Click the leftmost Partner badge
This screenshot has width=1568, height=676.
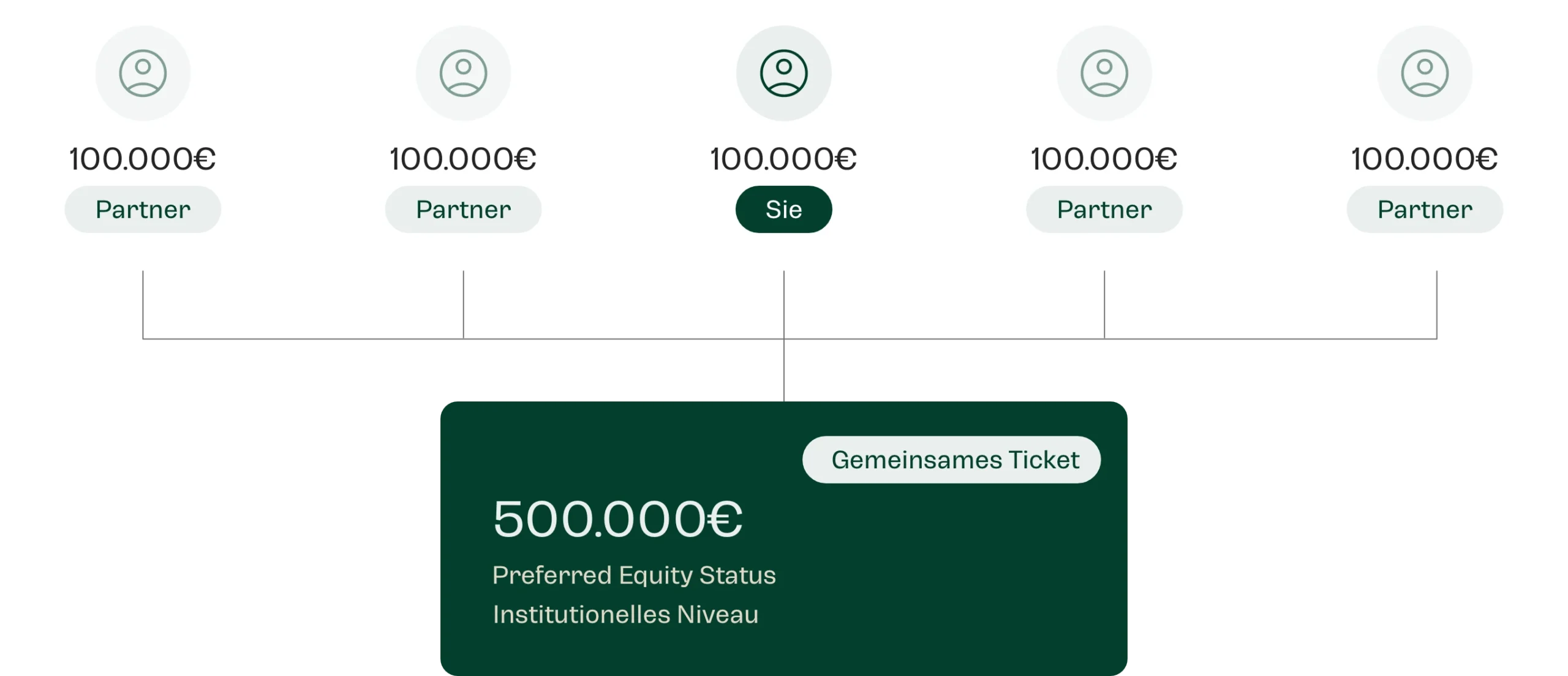click(x=143, y=210)
